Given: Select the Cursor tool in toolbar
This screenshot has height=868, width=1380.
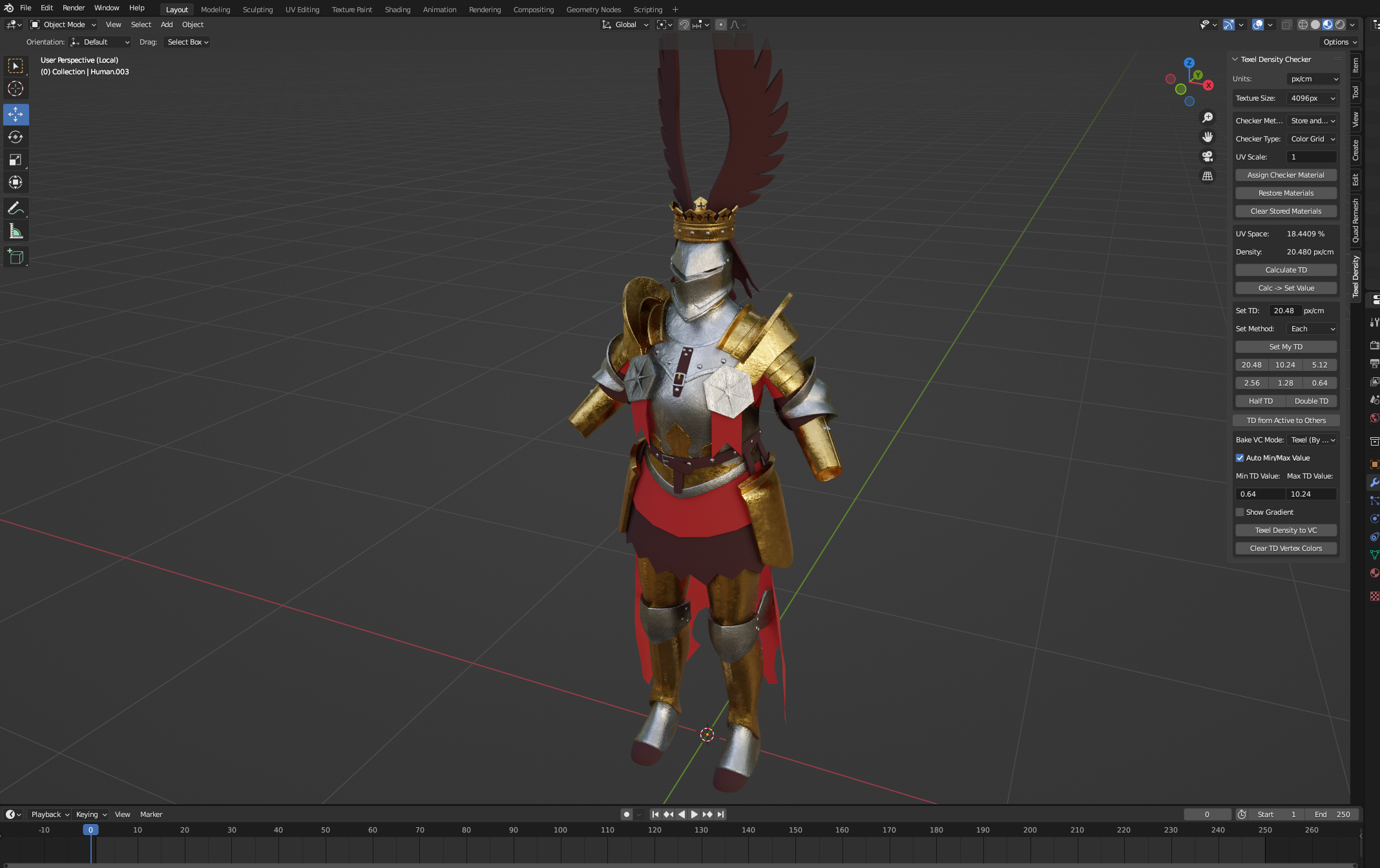Looking at the screenshot, I should click(x=16, y=88).
